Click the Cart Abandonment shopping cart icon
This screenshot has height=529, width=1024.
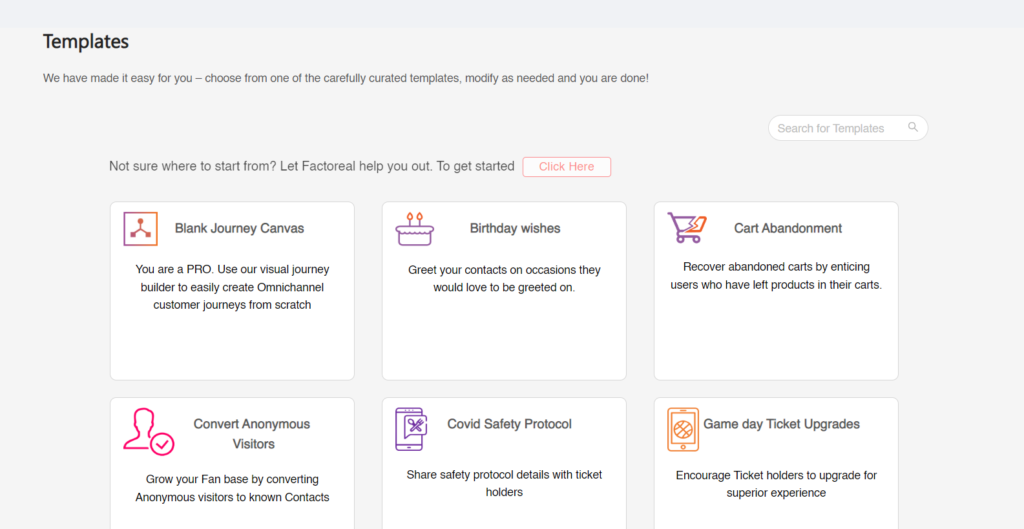(686, 228)
